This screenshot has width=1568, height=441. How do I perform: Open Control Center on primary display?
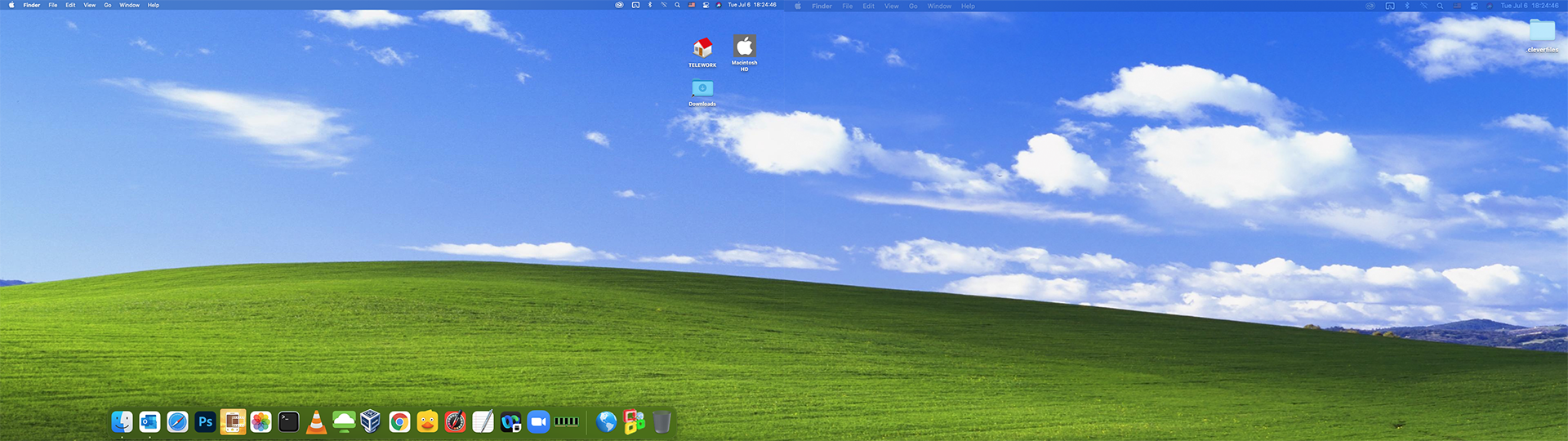tap(706, 5)
